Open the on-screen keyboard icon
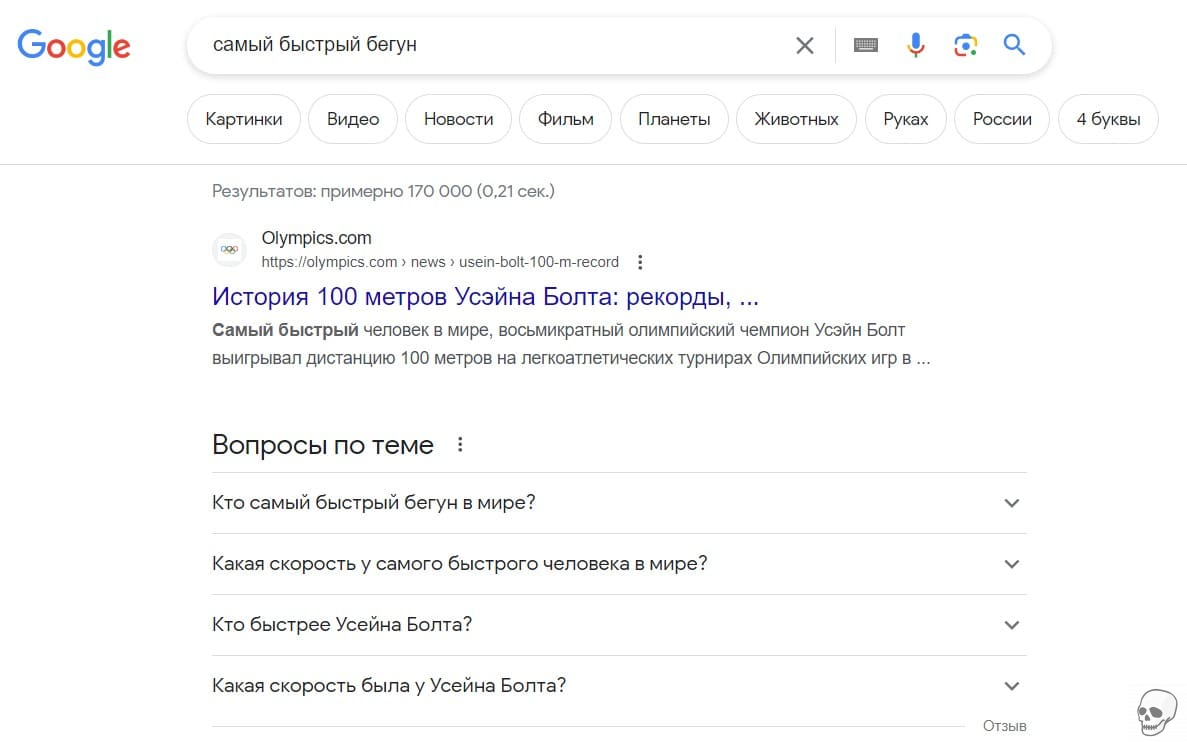 (866, 45)
